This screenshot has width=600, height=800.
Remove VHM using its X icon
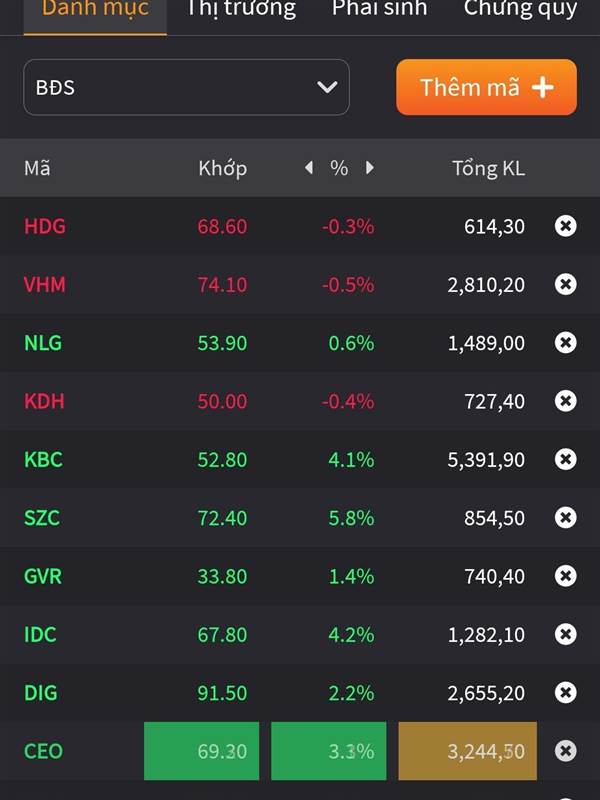(x=565, y=284)
